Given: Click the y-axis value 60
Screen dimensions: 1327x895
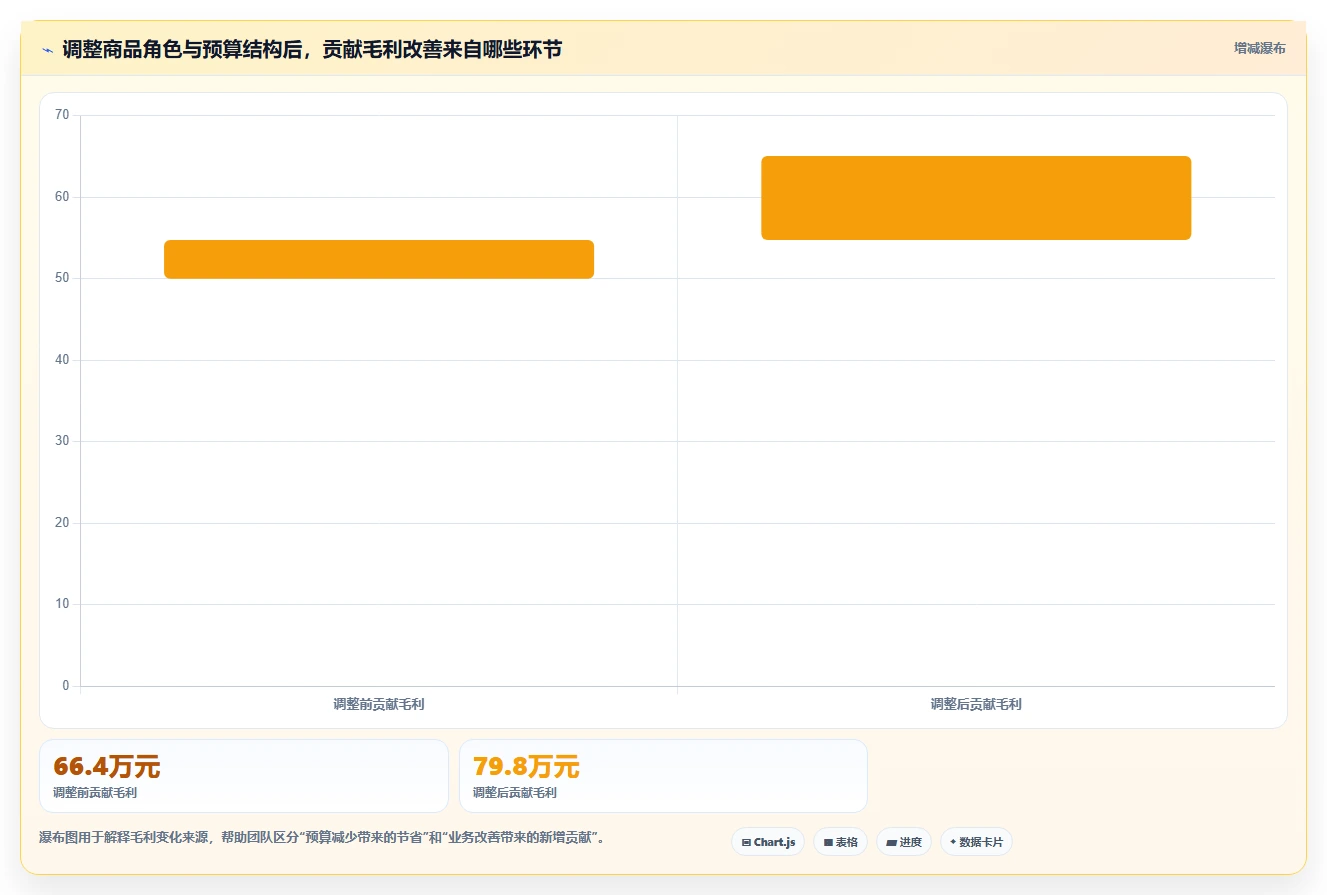Looking at the screenshot, I should (62, 197).
